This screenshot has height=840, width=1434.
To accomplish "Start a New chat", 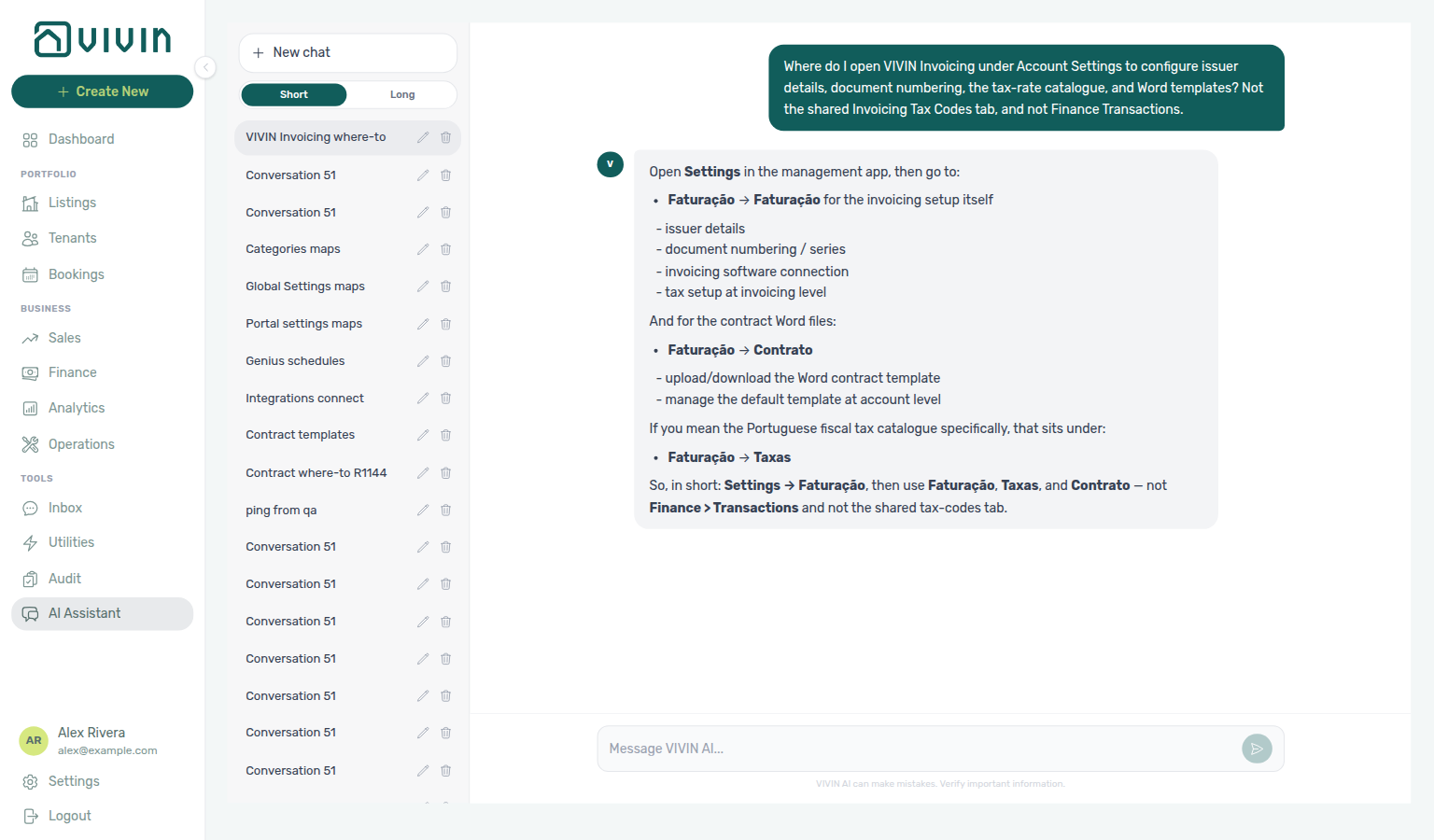I will pyautogui.click(x=347, y=52).
